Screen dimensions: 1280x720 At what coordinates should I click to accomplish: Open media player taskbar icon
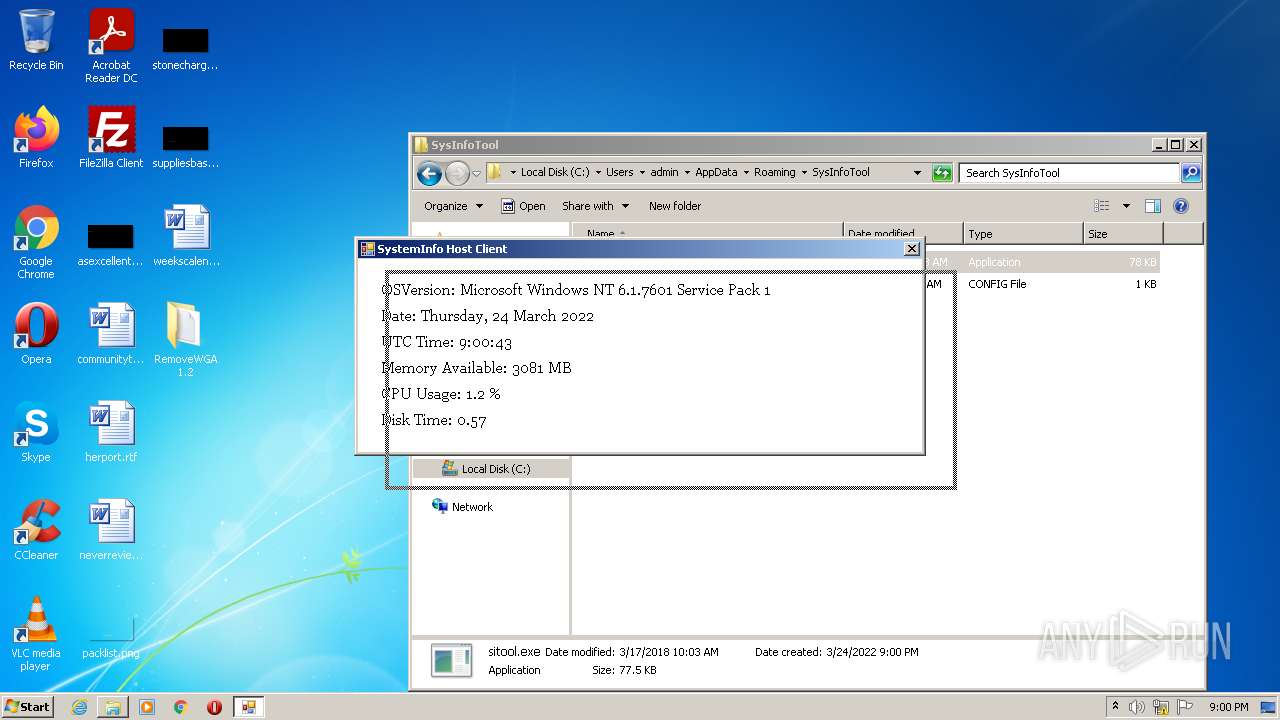(x=147, y=707)
